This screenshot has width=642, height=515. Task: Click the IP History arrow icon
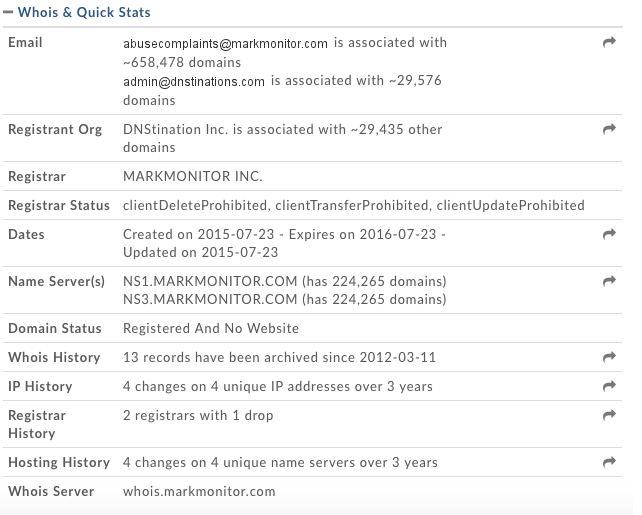[x=609, y=386]
